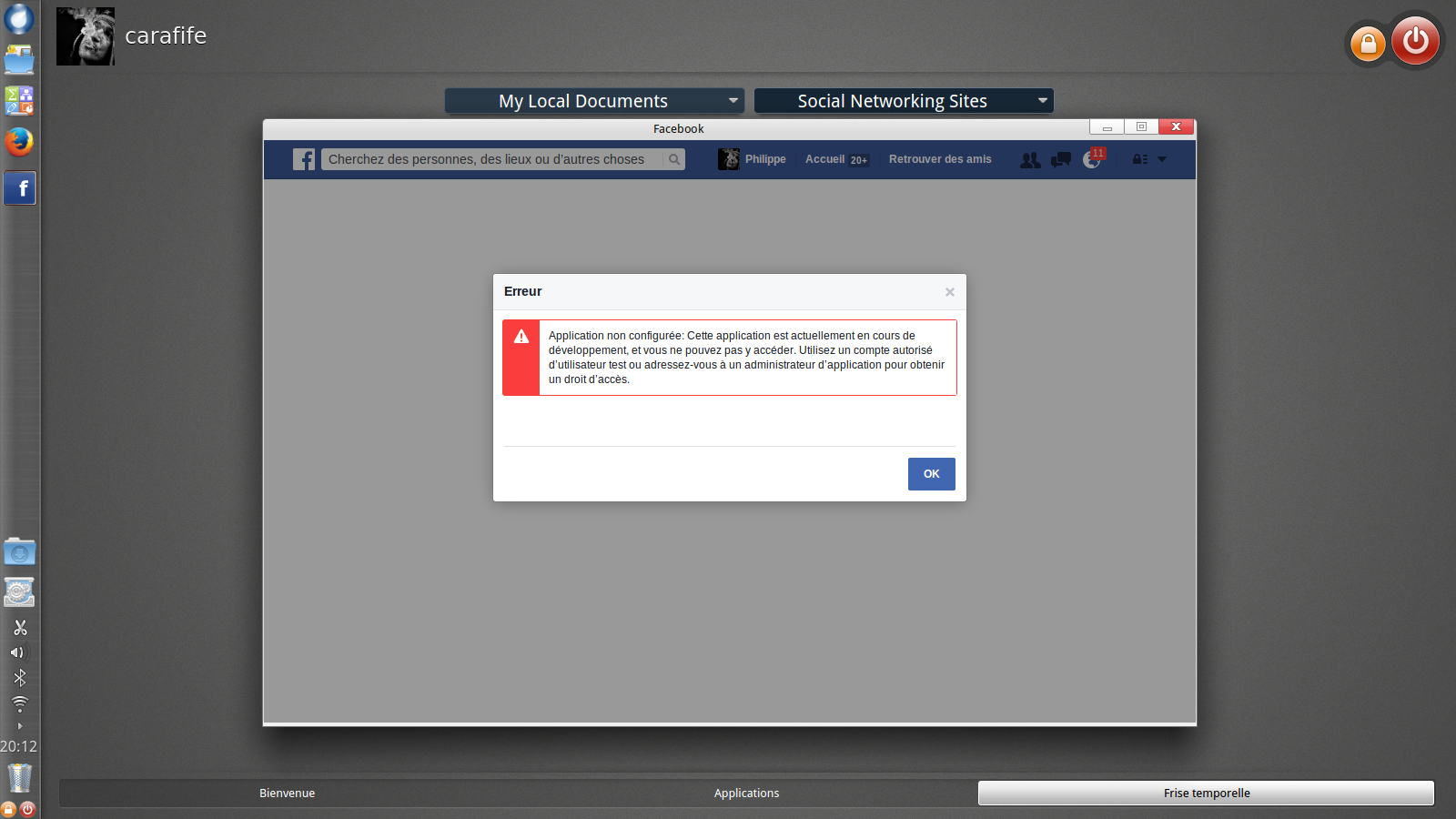The width and height of the screenshot is (1456, 819).
Task: Open Philippe's profile picture in the header
Action: coord(729,159)
